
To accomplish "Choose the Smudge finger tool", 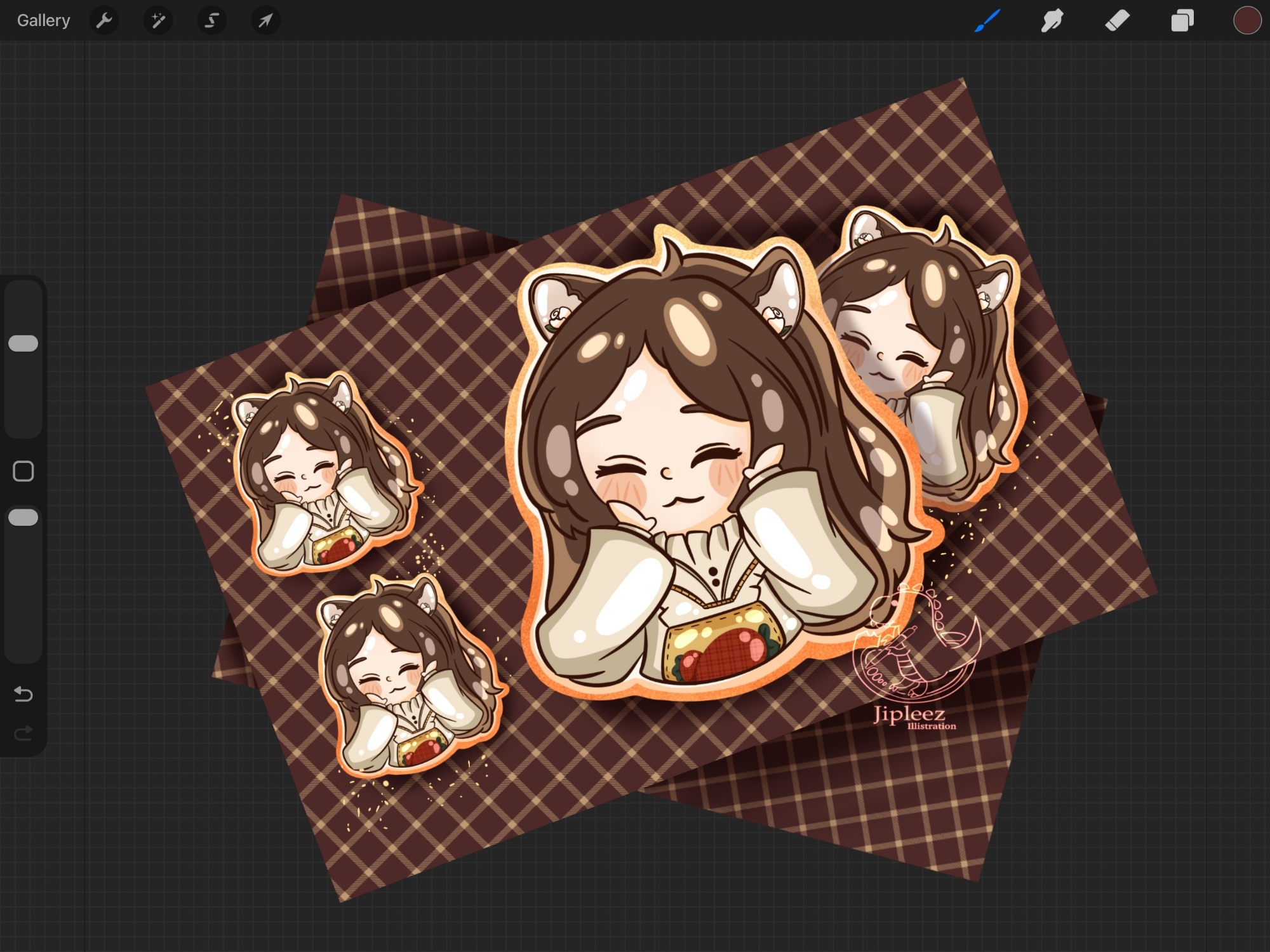I will [1052, 21].
